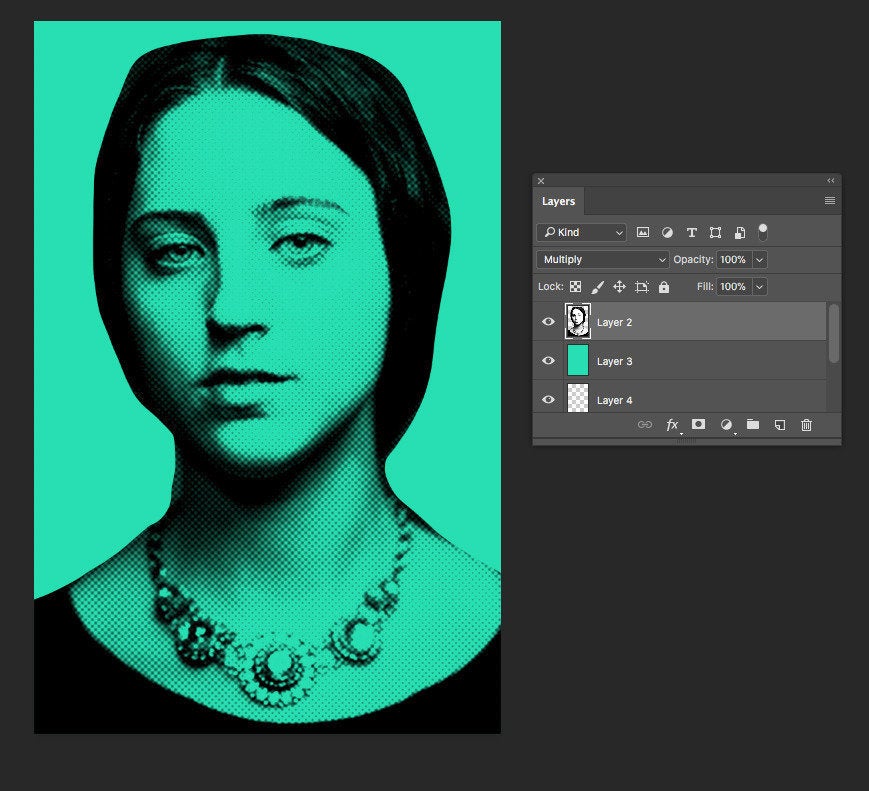Filter layers by pixel layers icon

[x=642, y=232]
